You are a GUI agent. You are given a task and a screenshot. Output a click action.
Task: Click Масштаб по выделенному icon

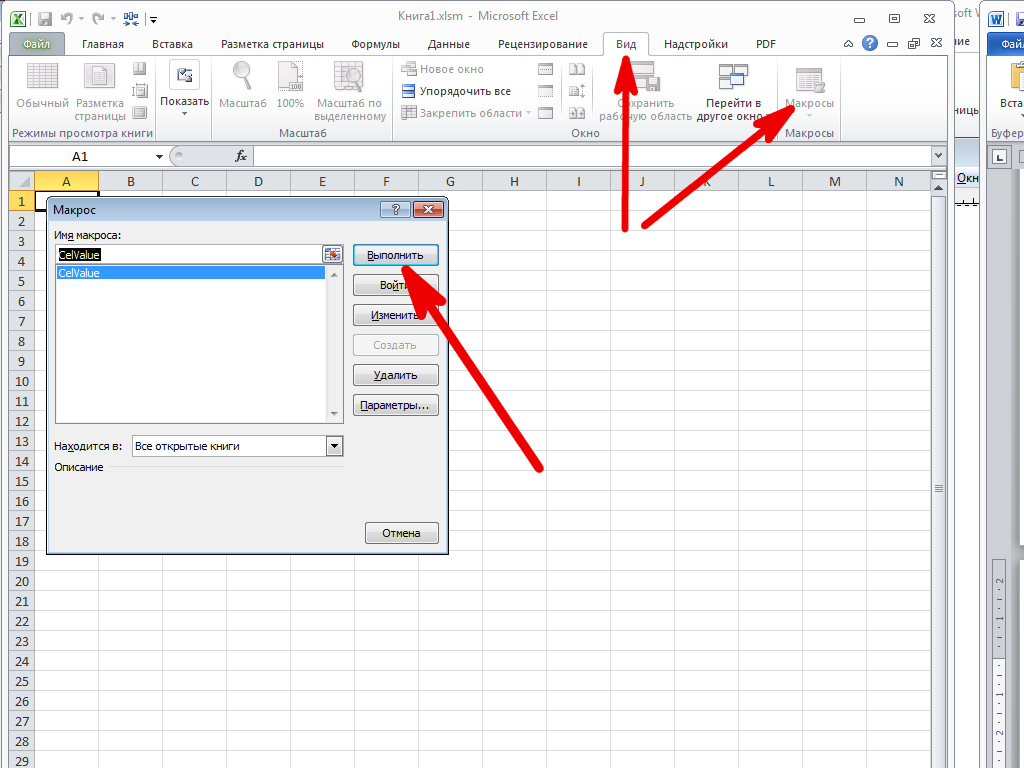(349, 76)
